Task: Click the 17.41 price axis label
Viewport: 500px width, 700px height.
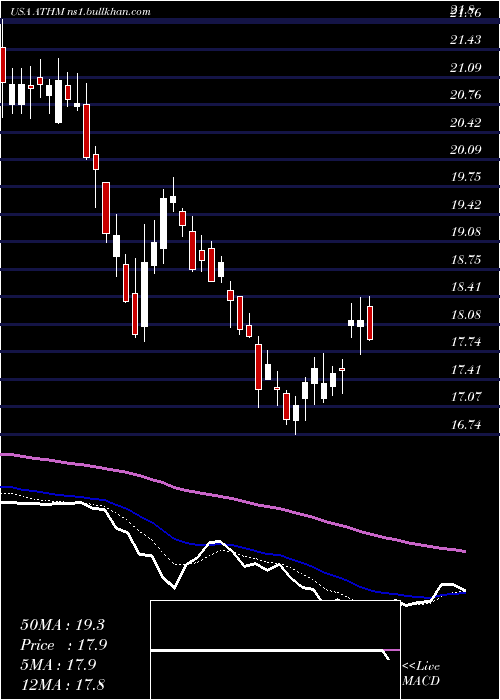Action: (466, 370)
